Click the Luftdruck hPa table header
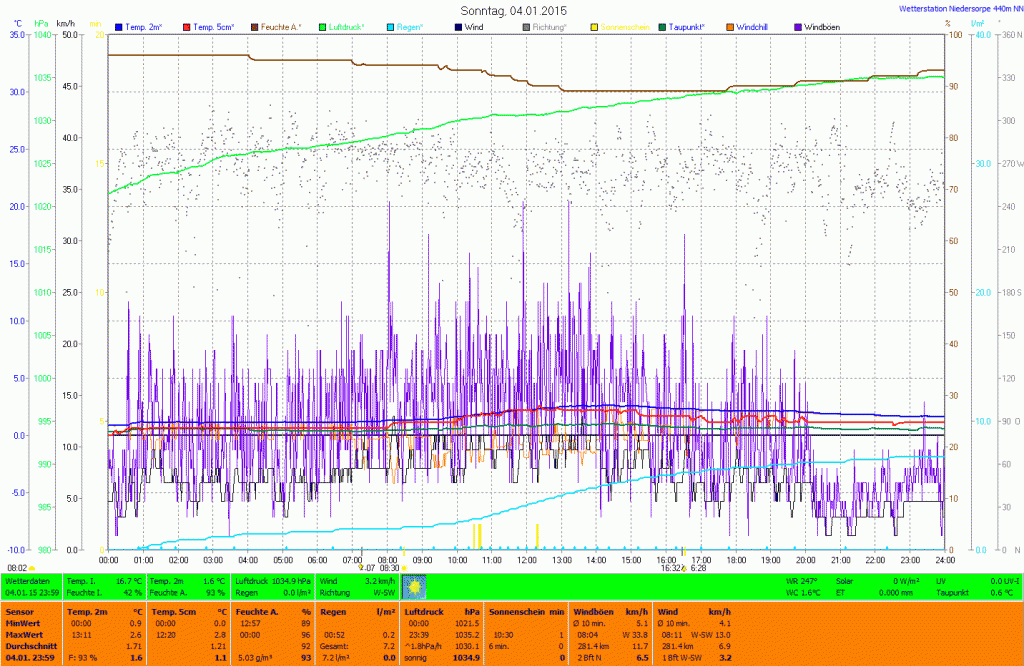The image size is (1024, 666). point(440,610)
